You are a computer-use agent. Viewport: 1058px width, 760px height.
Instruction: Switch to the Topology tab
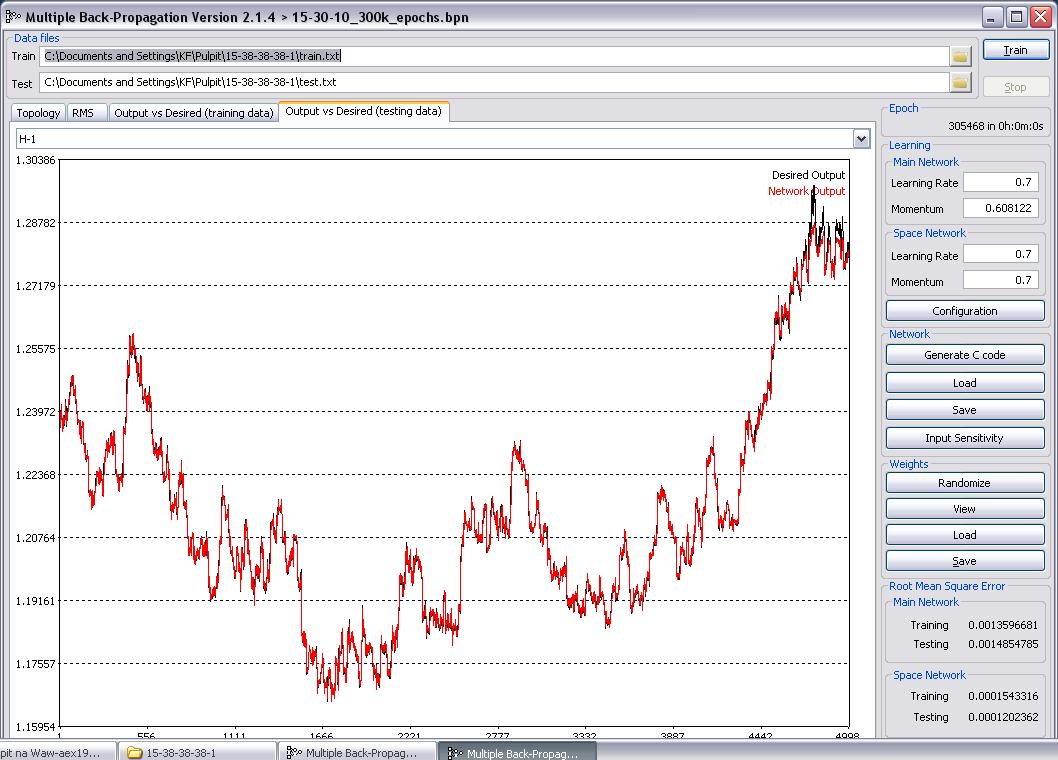click(38, 113)
